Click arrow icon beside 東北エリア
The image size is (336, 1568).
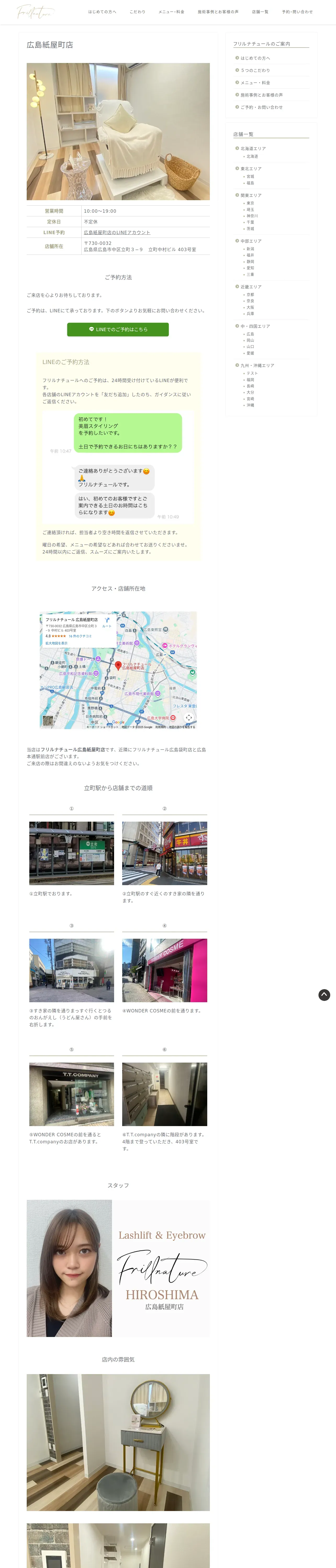point(237,168)
